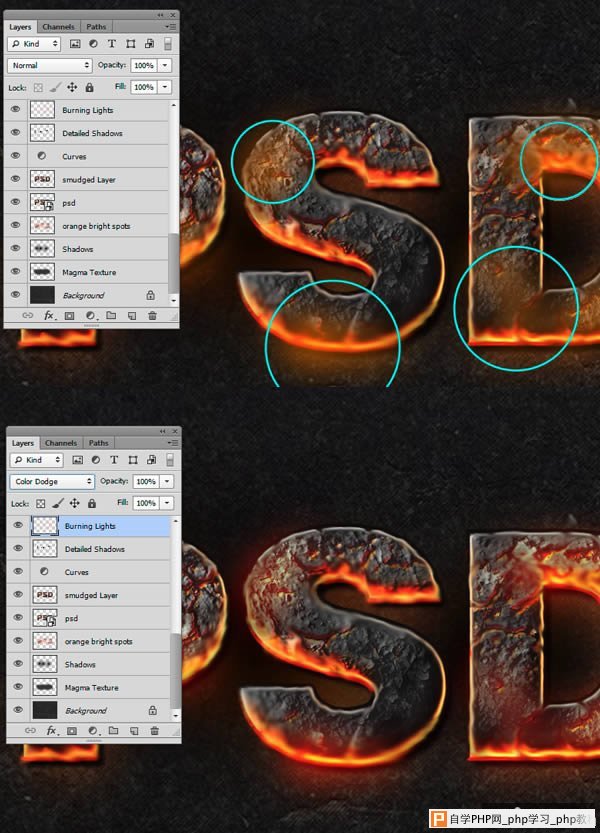The image size is (600, 833).
Task: Select Layers tab in the Normal-mode panel
Action: click(x=20, y=27)
